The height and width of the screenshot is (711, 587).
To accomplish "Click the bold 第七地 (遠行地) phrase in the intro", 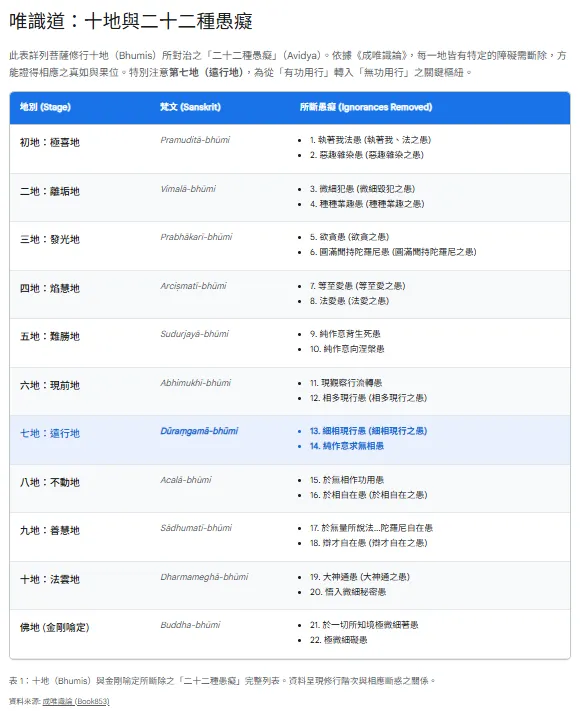I will click(207, 72).
